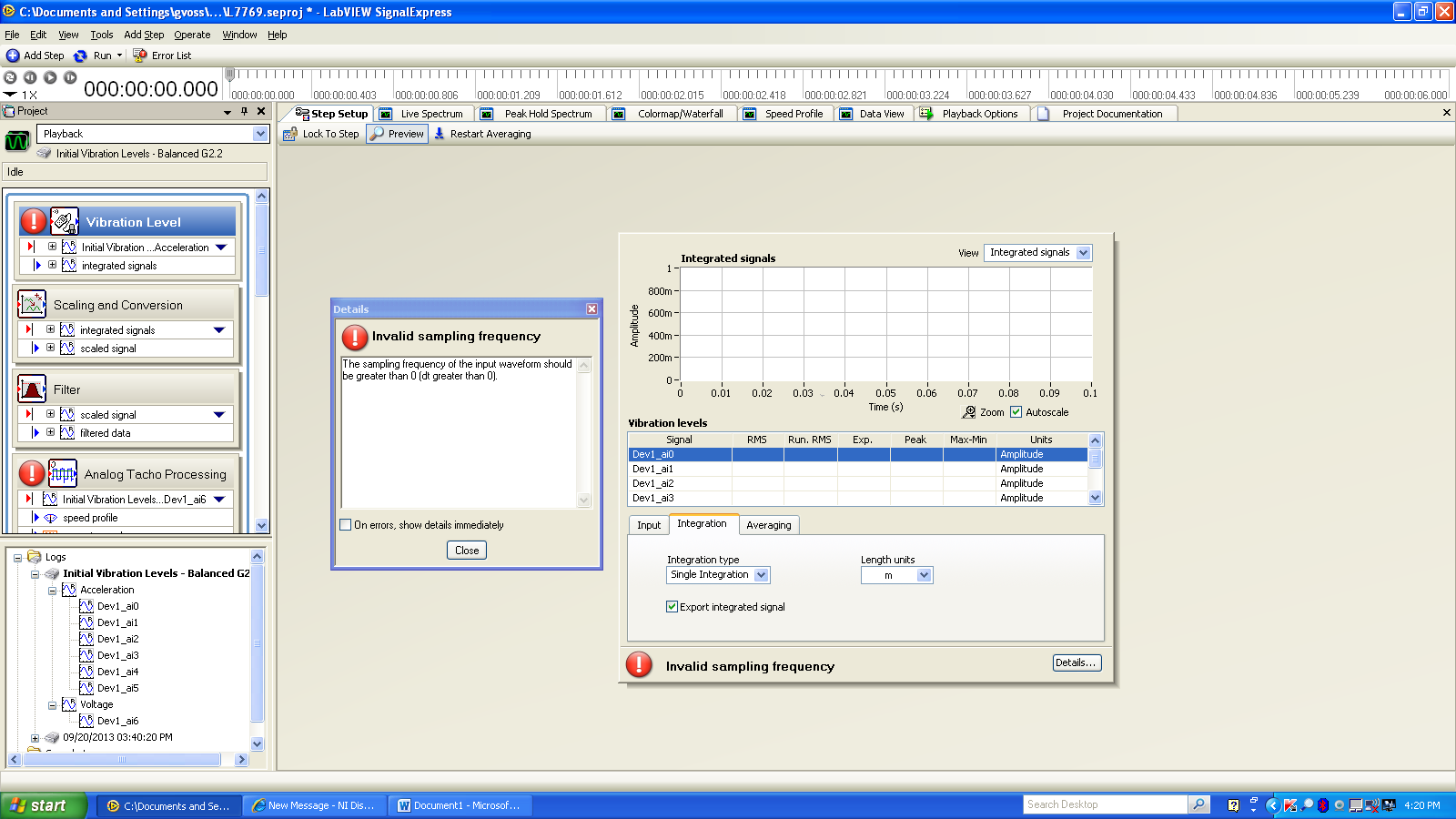
Task: Select the Dev1_ai2 row in Vibration levels
Action: tap(857, 483)
